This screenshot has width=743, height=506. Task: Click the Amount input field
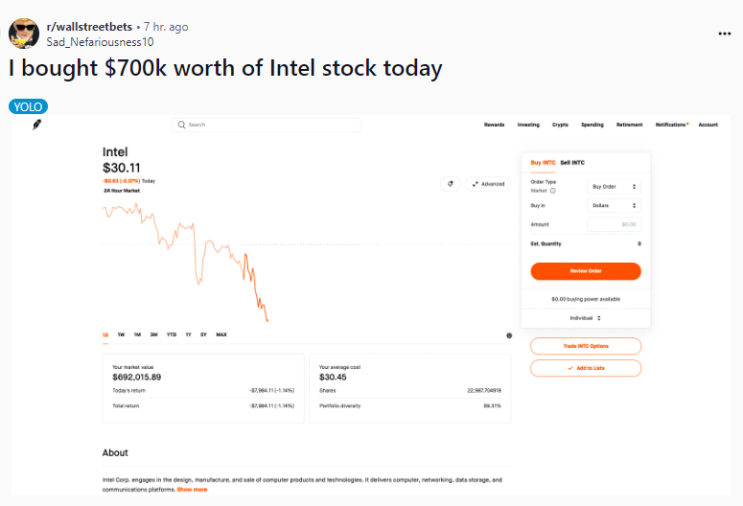pos(614,224)
